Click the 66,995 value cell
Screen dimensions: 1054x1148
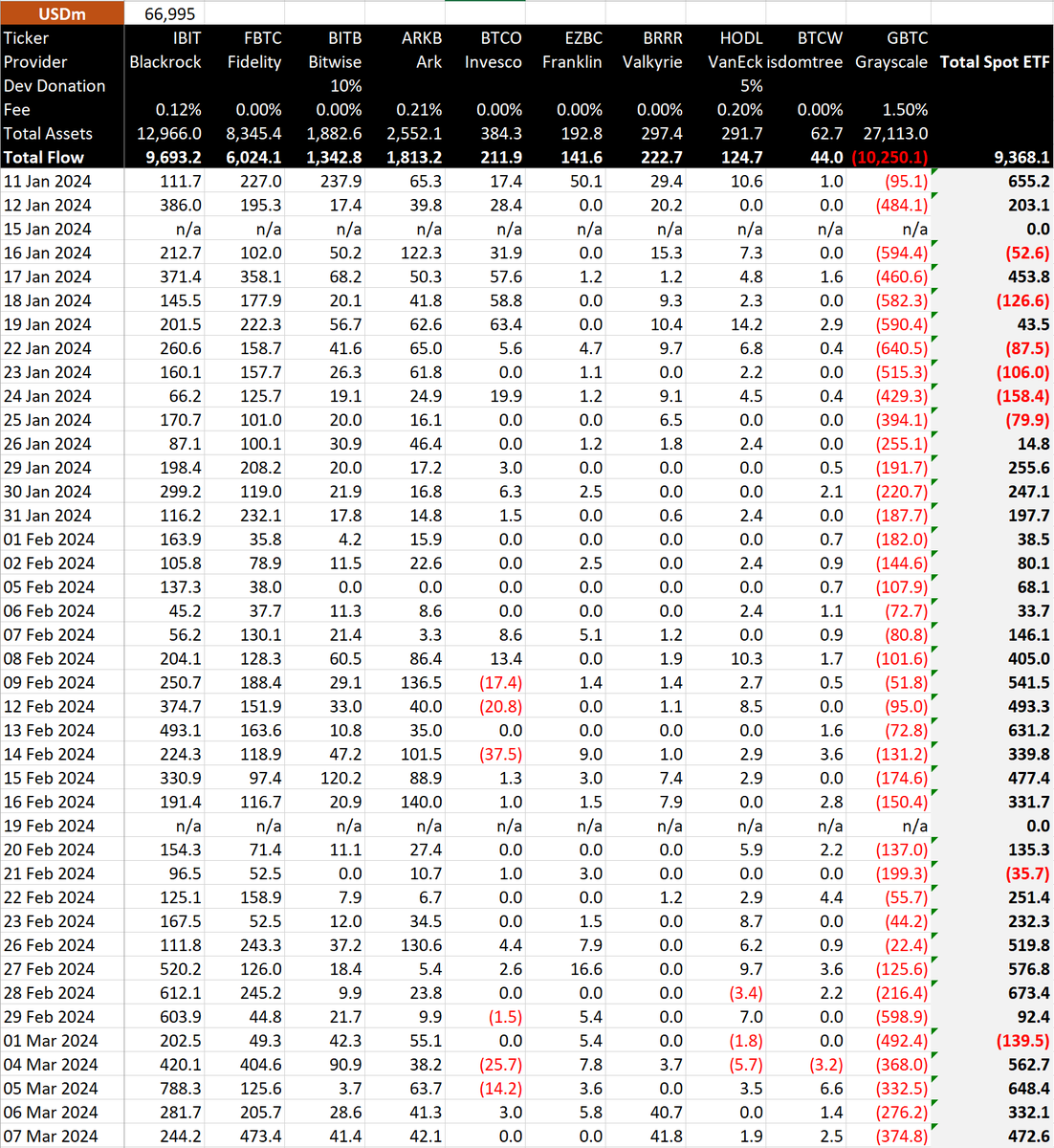(168, 14)
